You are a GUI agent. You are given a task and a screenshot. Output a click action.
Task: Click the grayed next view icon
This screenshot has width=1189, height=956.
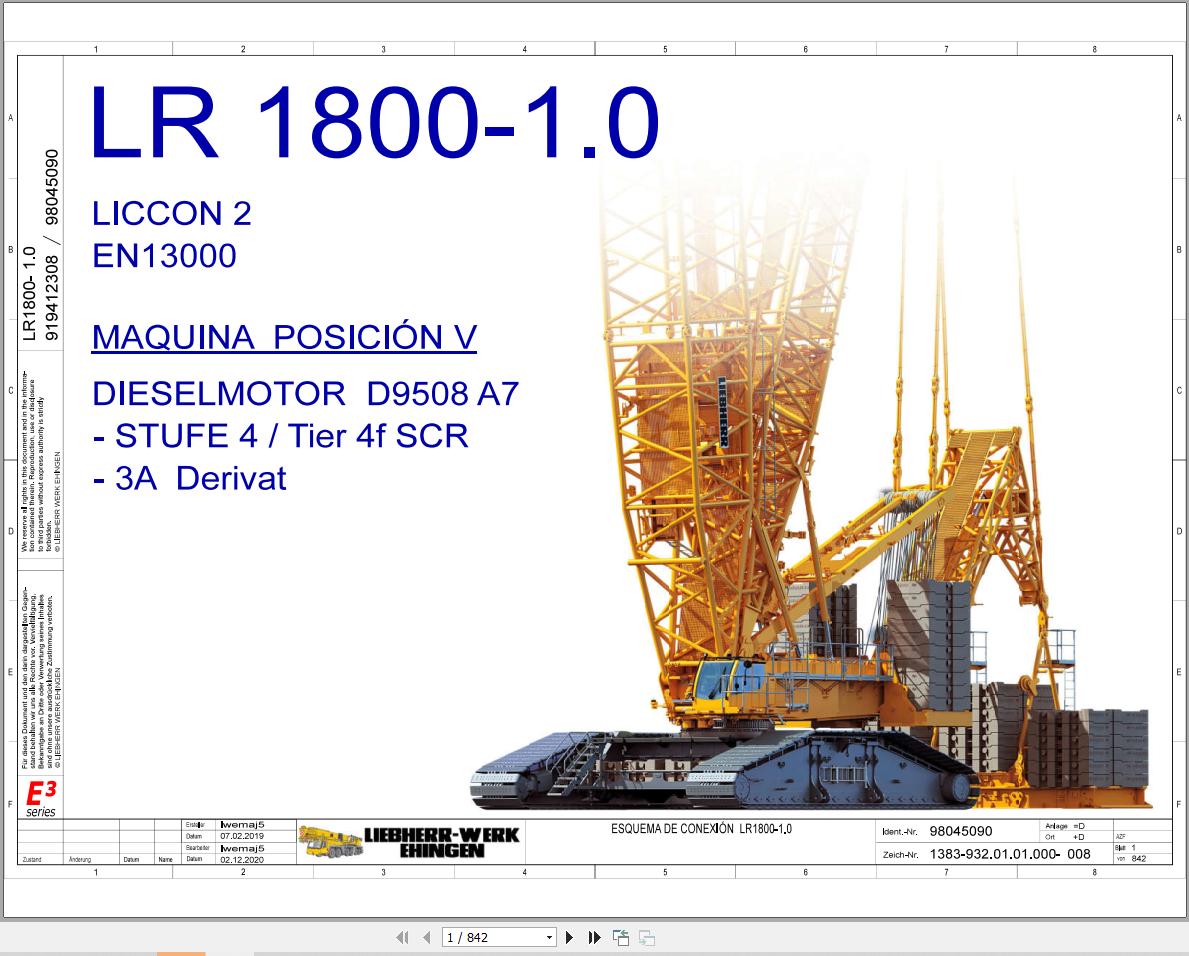click(647, 938)
